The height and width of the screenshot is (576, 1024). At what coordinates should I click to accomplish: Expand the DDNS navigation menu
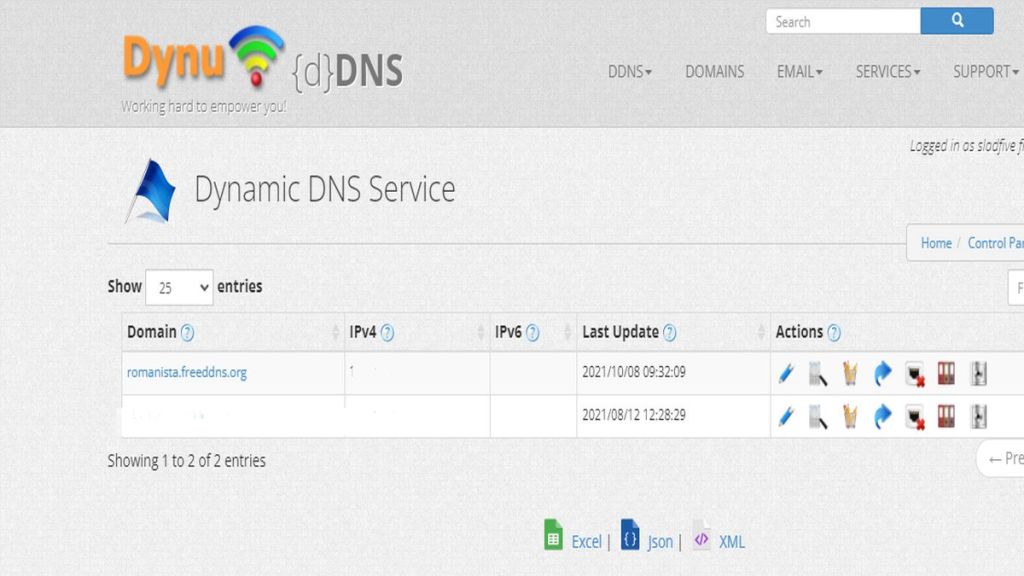(x=630, y=71)
